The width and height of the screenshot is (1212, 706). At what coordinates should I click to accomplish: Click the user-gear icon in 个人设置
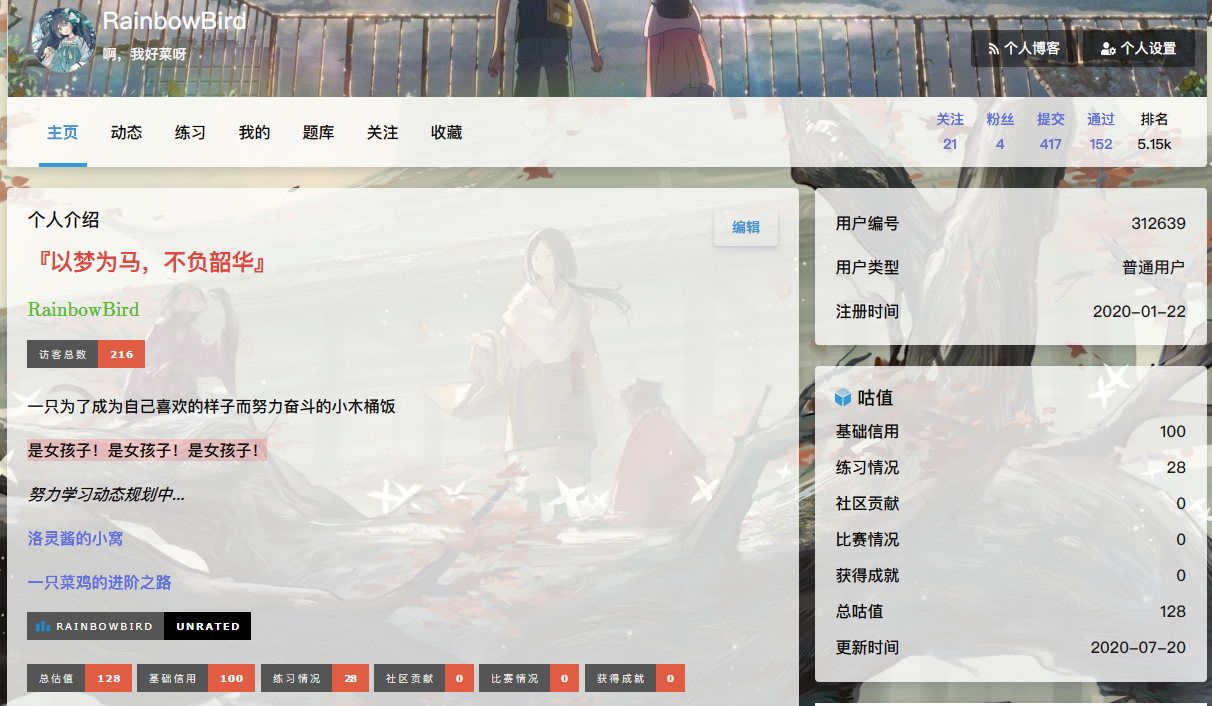pos(1108,48)
